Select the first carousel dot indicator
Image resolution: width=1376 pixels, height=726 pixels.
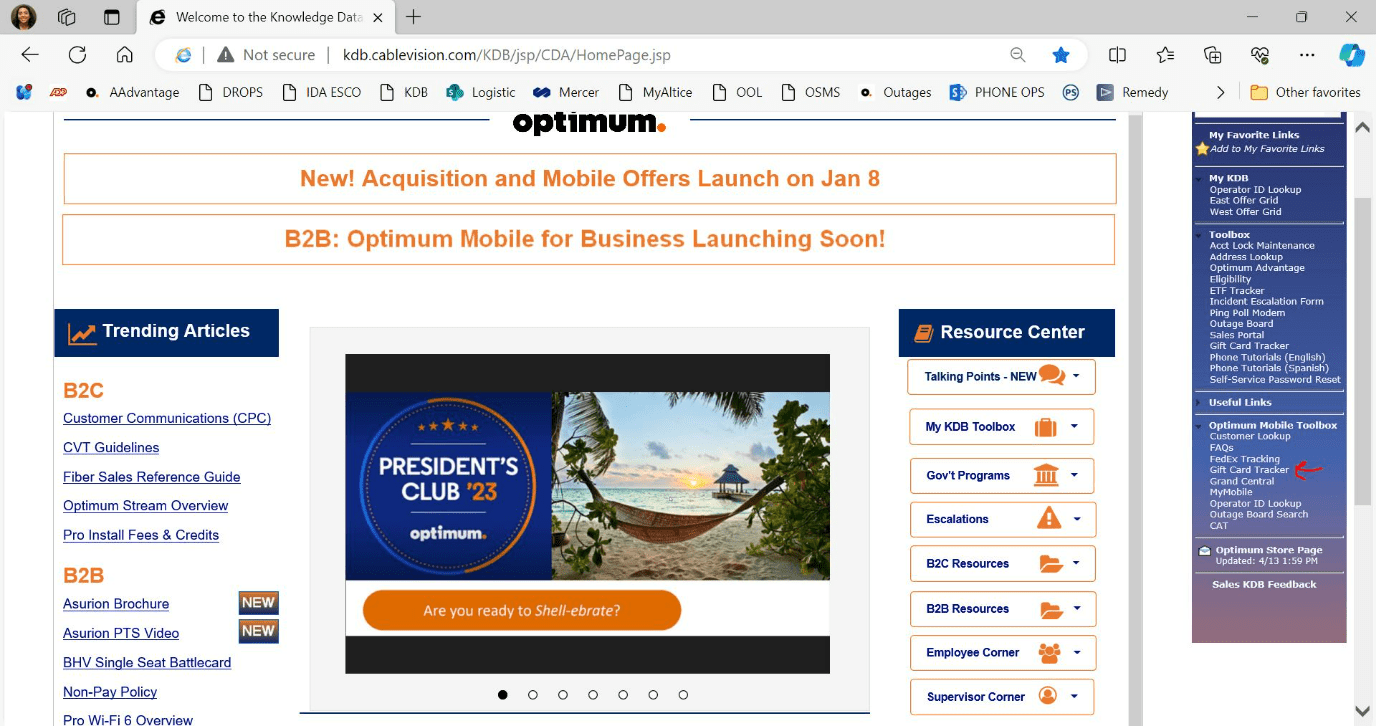pos(502,694)
